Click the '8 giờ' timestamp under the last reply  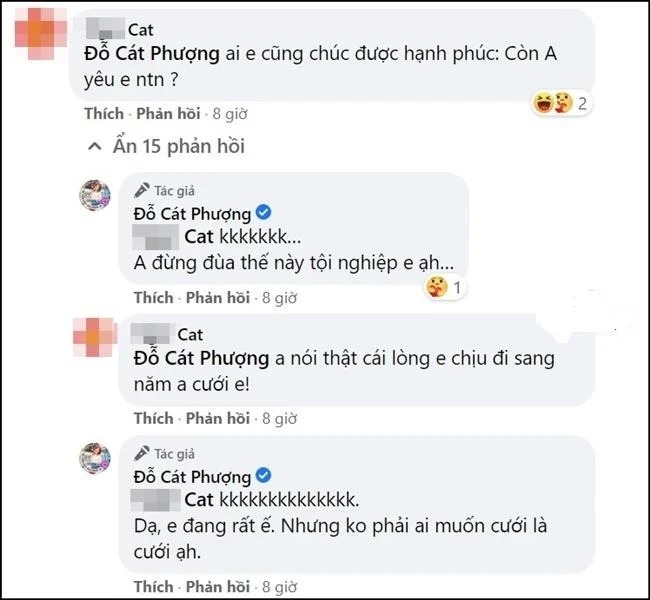279,587
